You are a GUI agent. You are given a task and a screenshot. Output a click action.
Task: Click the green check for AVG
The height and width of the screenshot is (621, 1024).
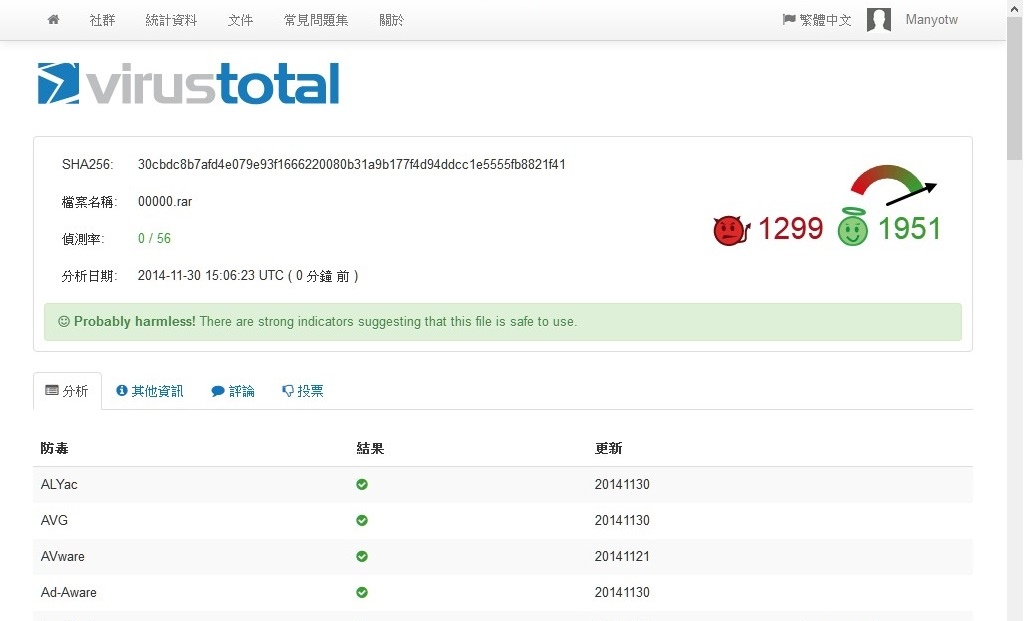[362, 520]
